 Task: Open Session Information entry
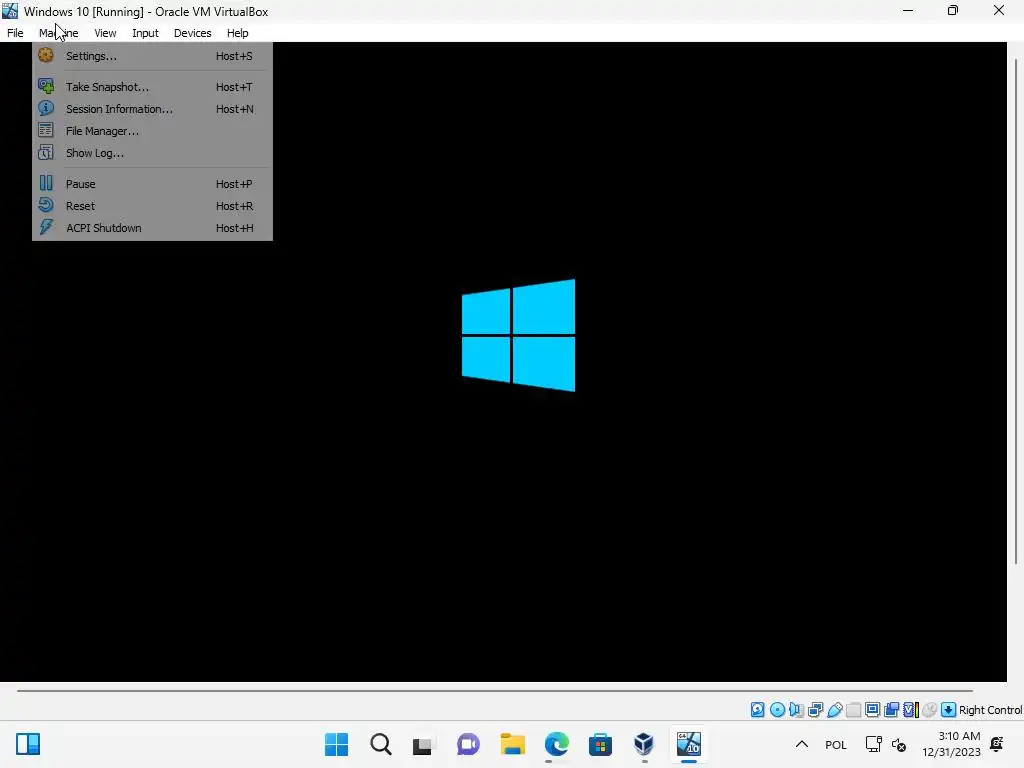coord(152,109)
